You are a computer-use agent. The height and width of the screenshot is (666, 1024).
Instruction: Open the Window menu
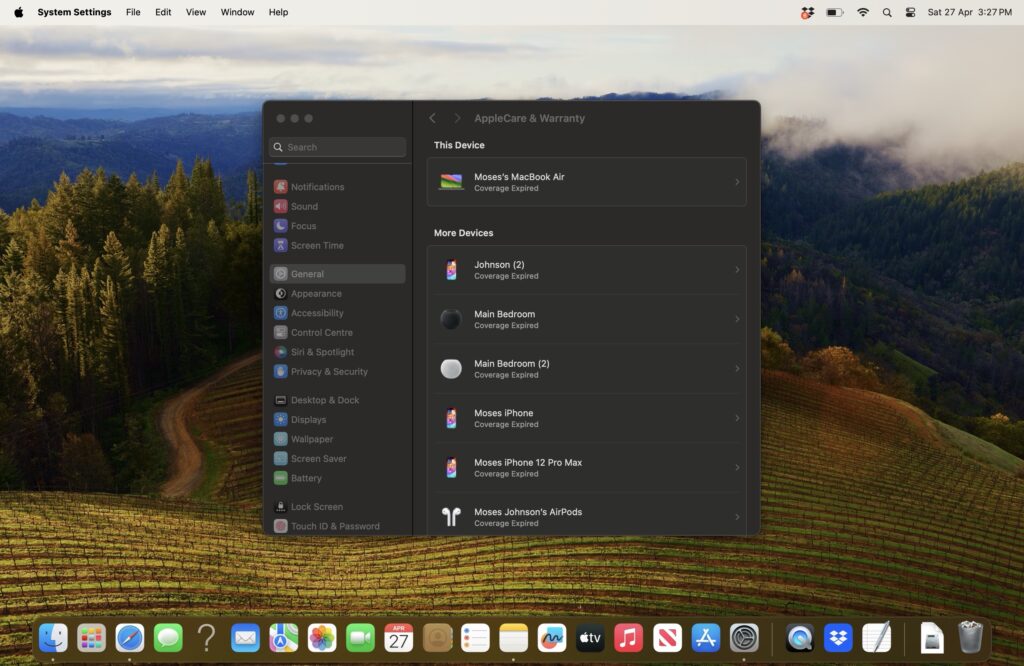pos(237,12)
